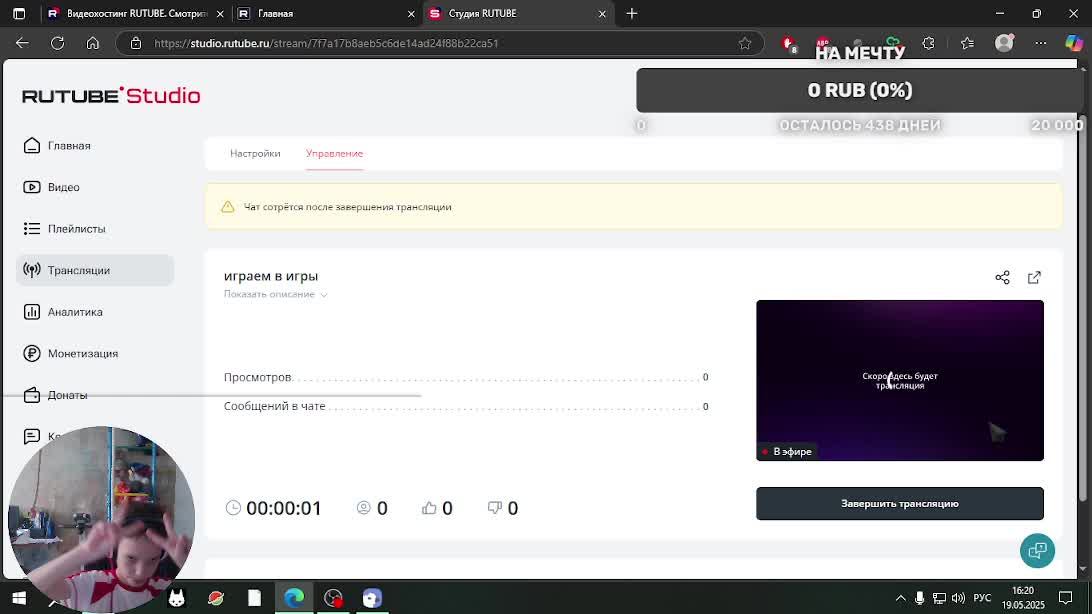Click the Просмотров count row
The height and width of the screenshot is (614, 1092).
click(466, 377)
